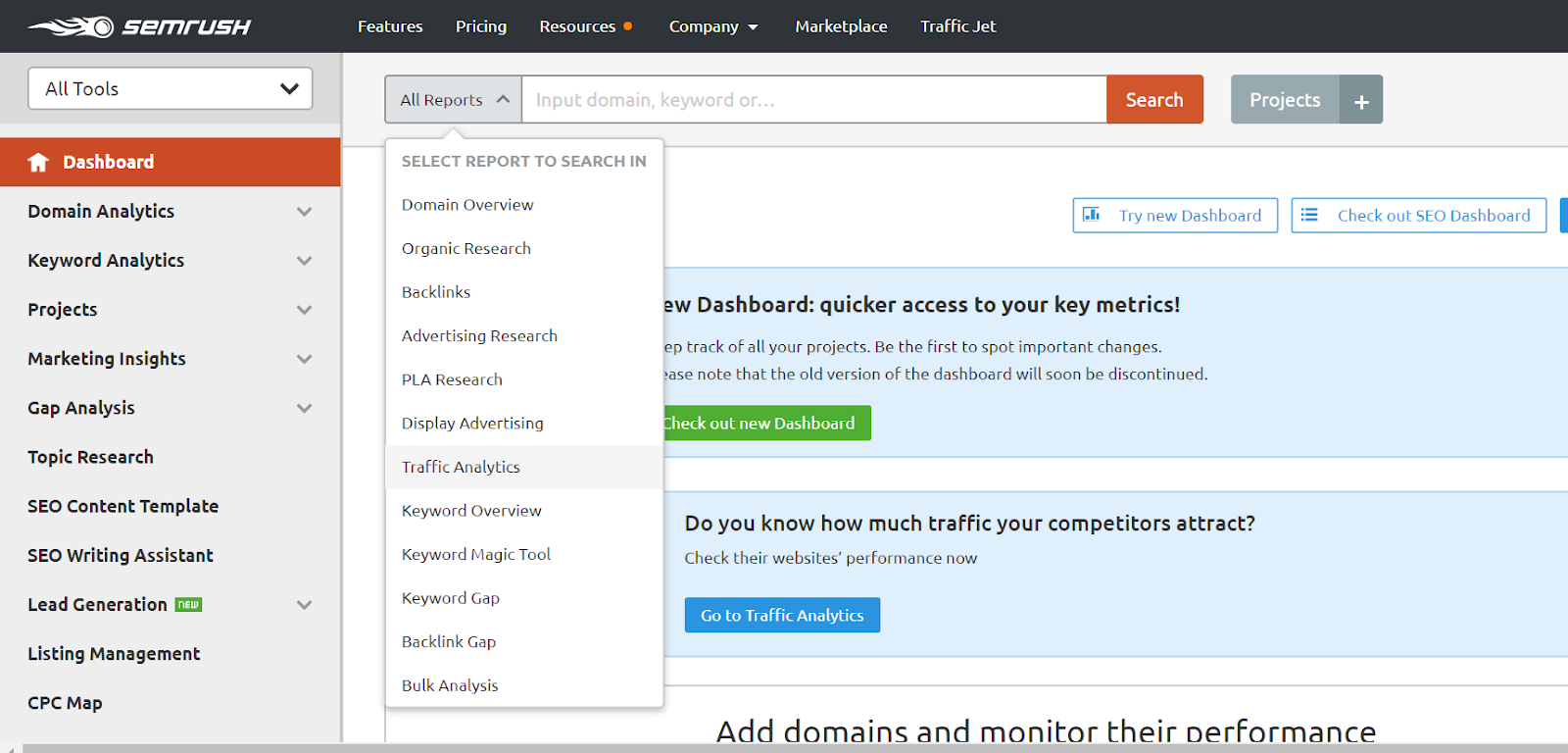Click Check out SEO Dashboard button

click(x=1418, y=216)
